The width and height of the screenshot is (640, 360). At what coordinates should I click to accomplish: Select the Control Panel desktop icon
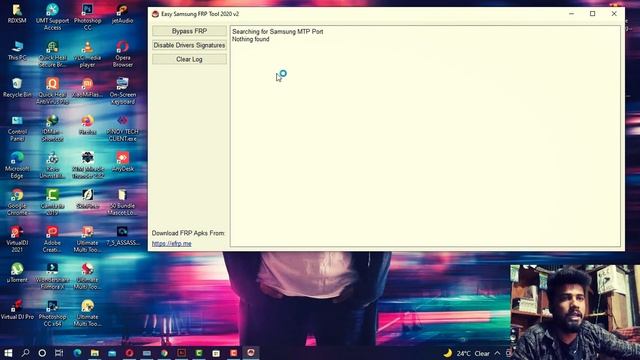17,128
